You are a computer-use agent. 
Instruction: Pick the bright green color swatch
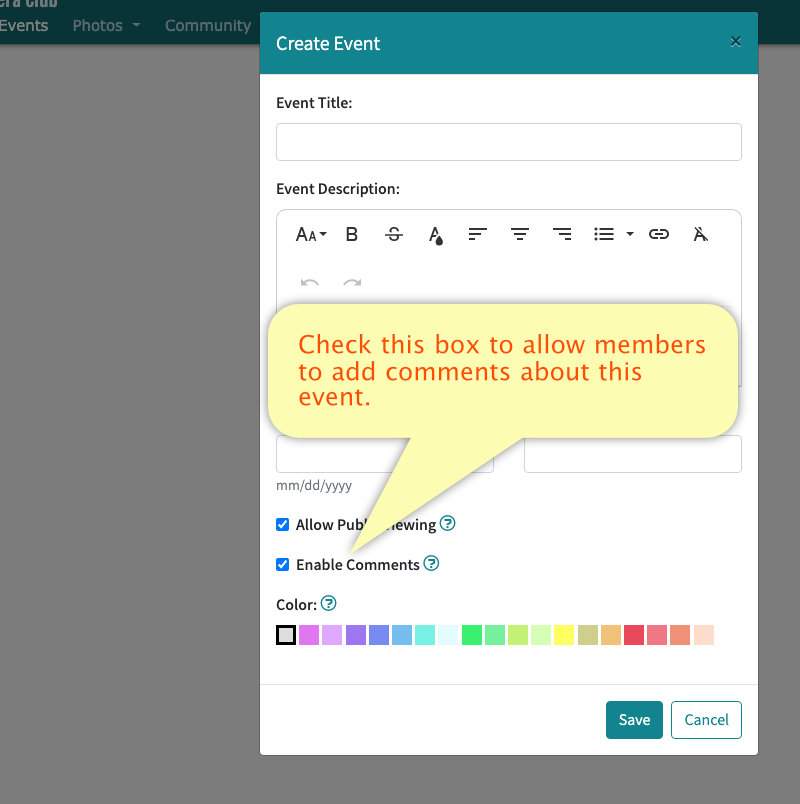tap(472, 635)
